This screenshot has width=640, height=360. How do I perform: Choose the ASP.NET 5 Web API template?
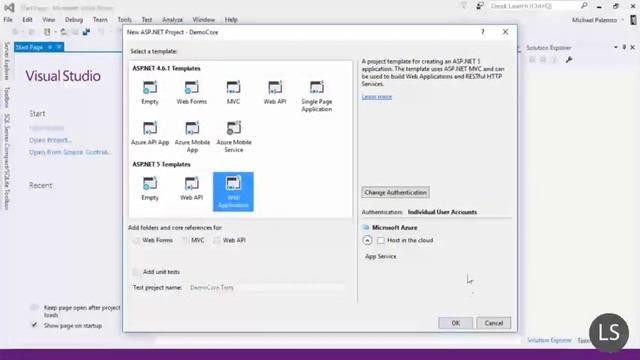click(x=191, y=188)
